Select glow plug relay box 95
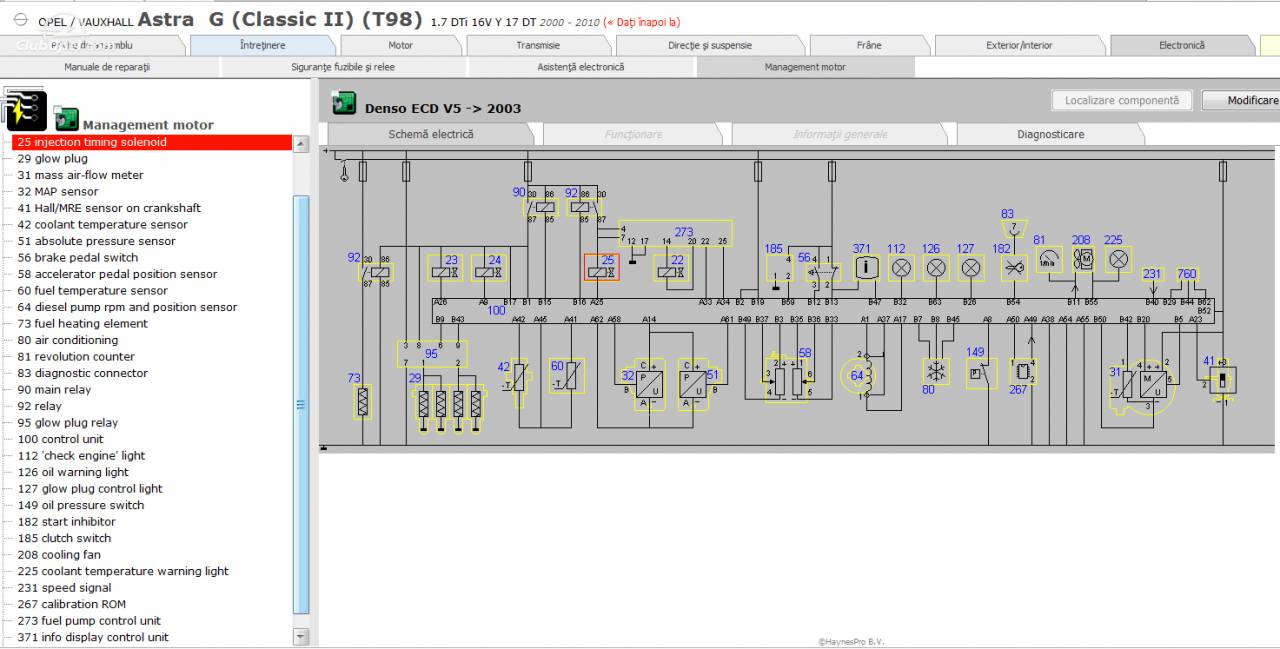The width and height of the screenshot is (1280, 649). [x=432, y=354]
